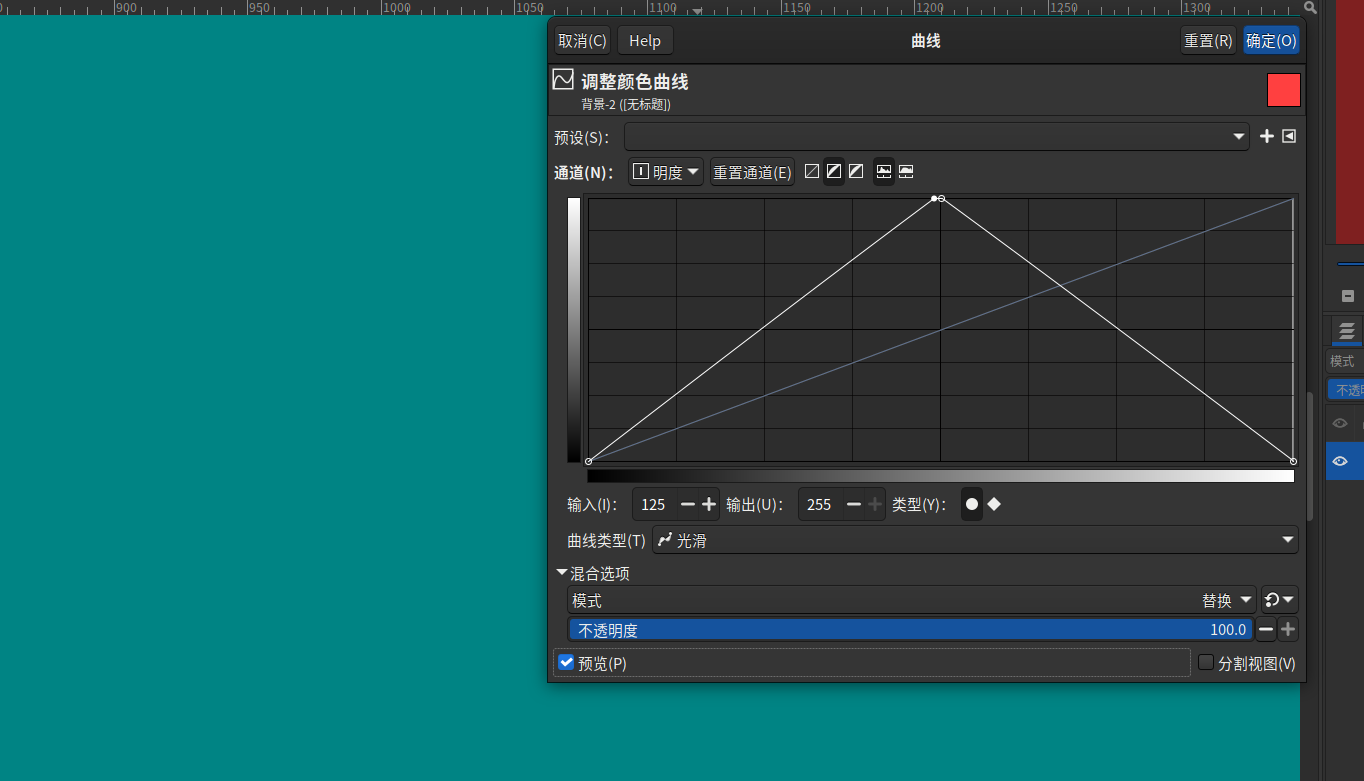This screenshot has width=1364, height=781.
Task: Toggle visibility eye of the selected layer
Action: [1340, 461]
